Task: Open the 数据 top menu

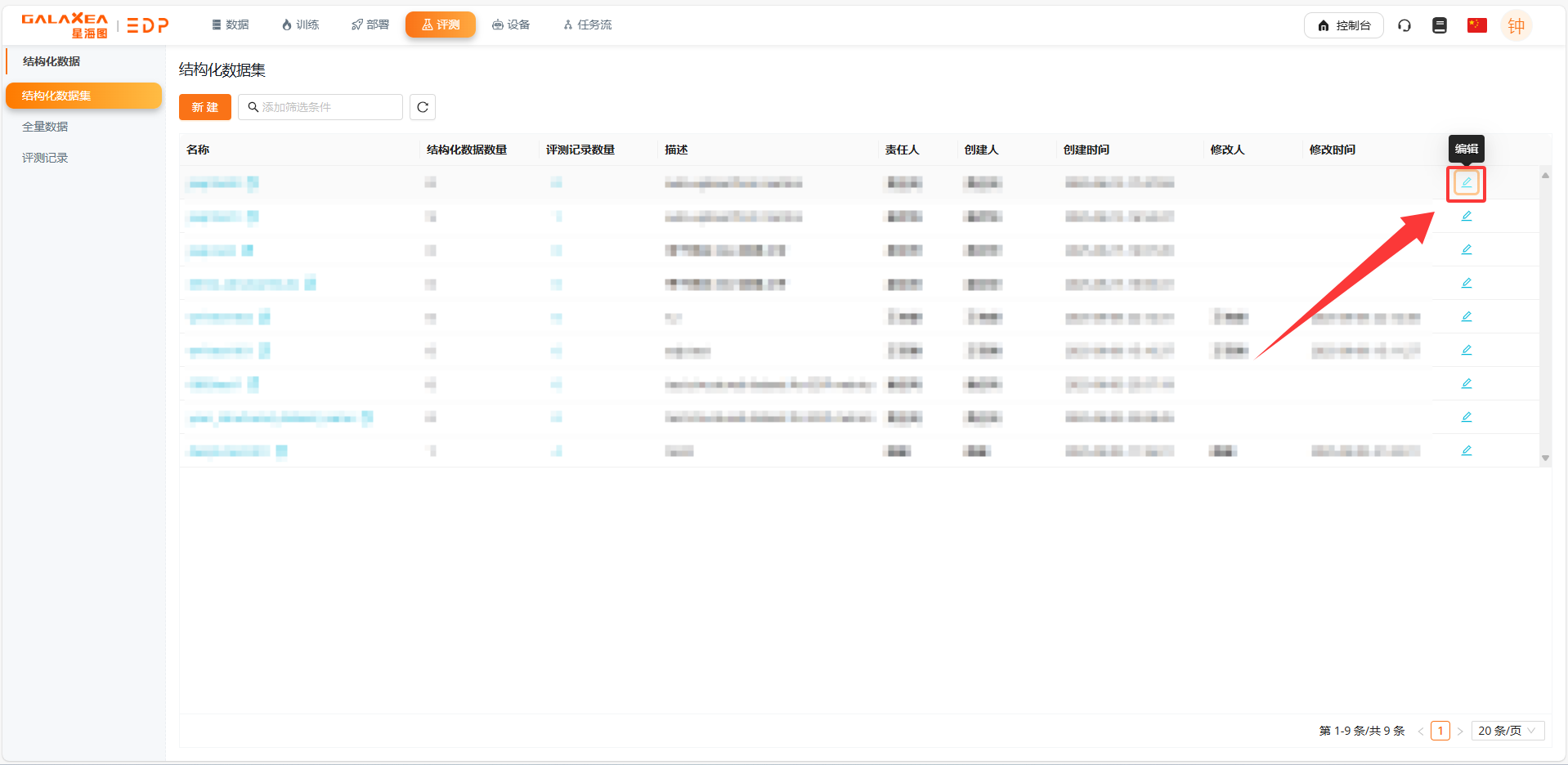Action: point(230,25)
